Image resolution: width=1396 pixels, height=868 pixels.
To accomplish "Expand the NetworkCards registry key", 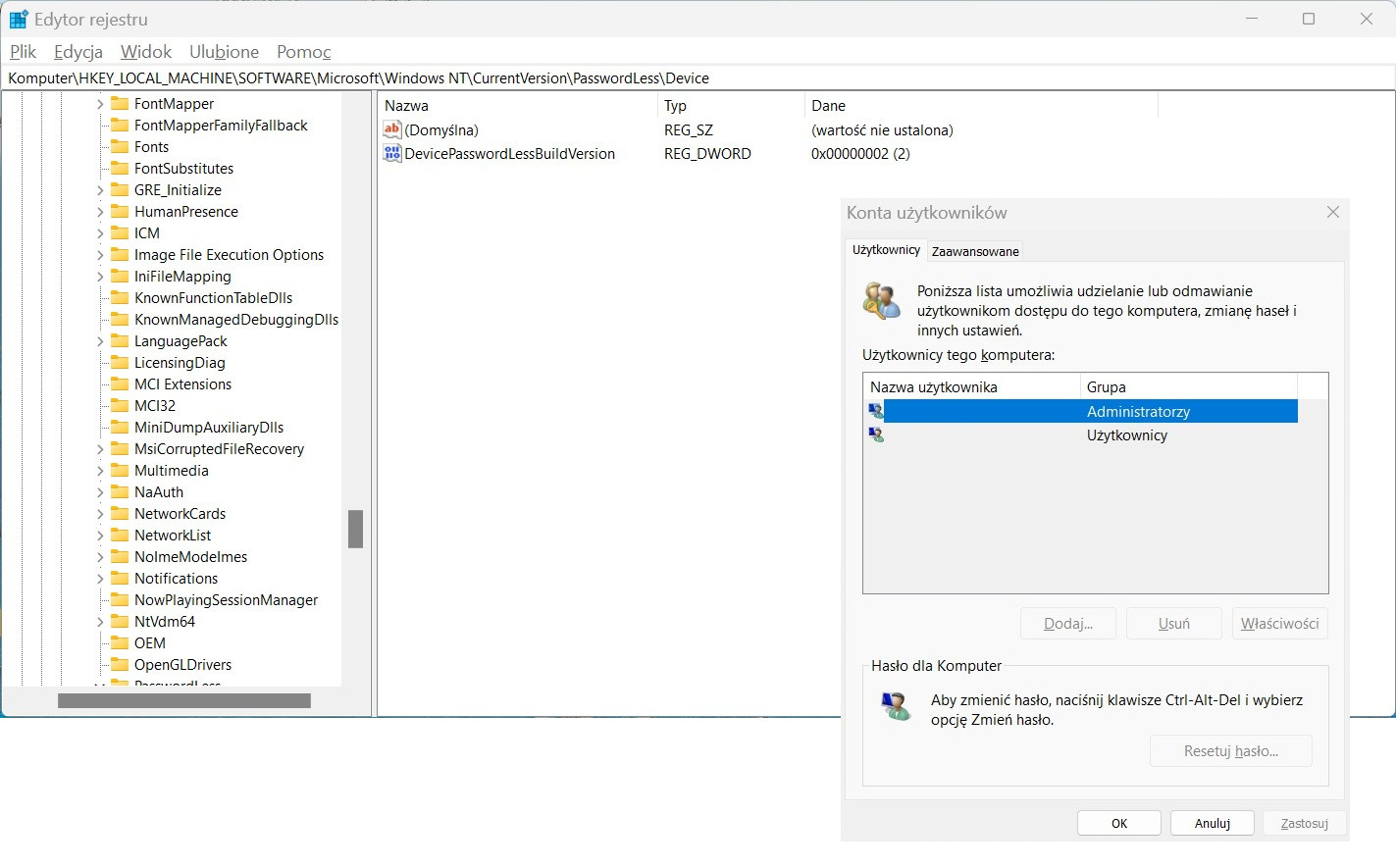I will click(x=100, y=513).
